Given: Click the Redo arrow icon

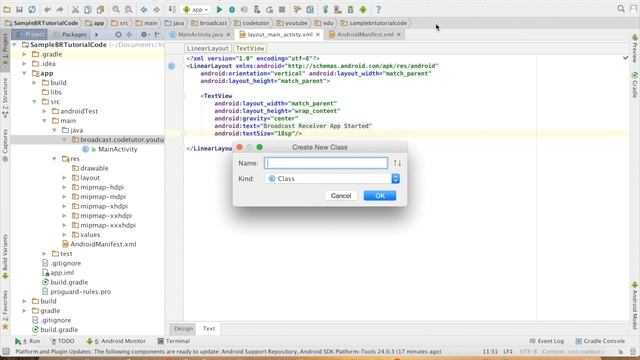Looking at the screenshot, I should [60, 9].
